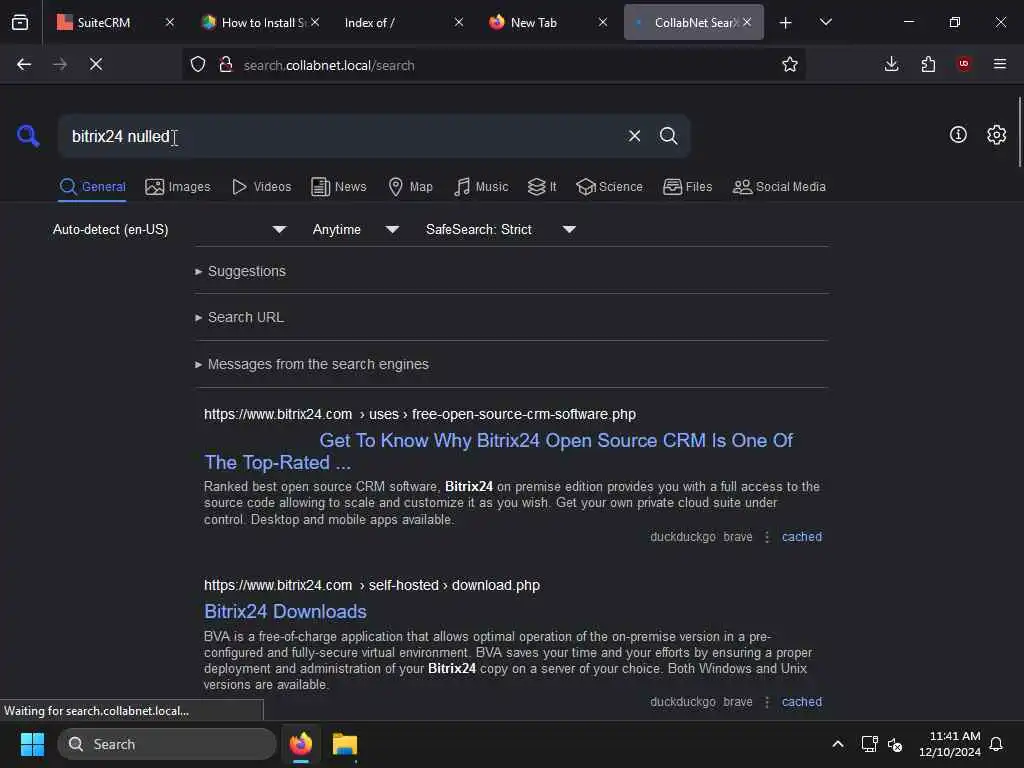The height and width of the screenshot is (768, 1024).
Task: Click the uBlock Origin extension icon
Action: (964, 64)
